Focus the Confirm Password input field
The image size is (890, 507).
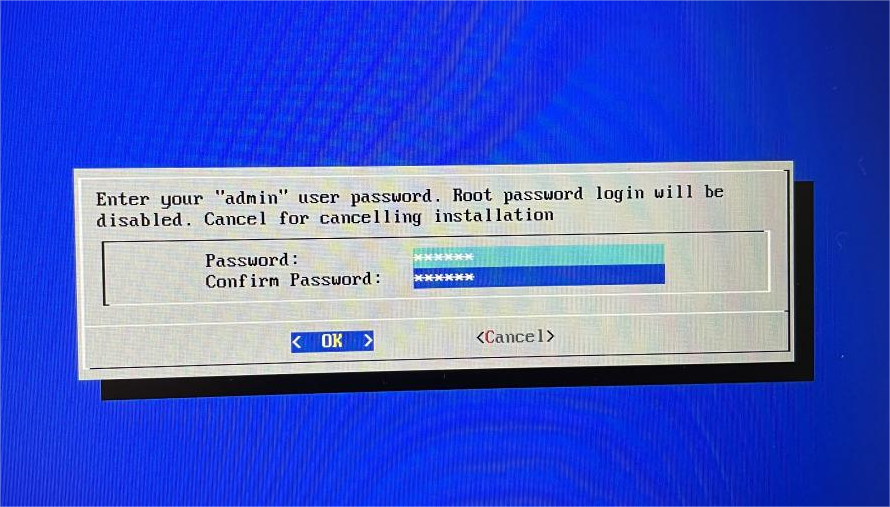click(x=539, y=276)
